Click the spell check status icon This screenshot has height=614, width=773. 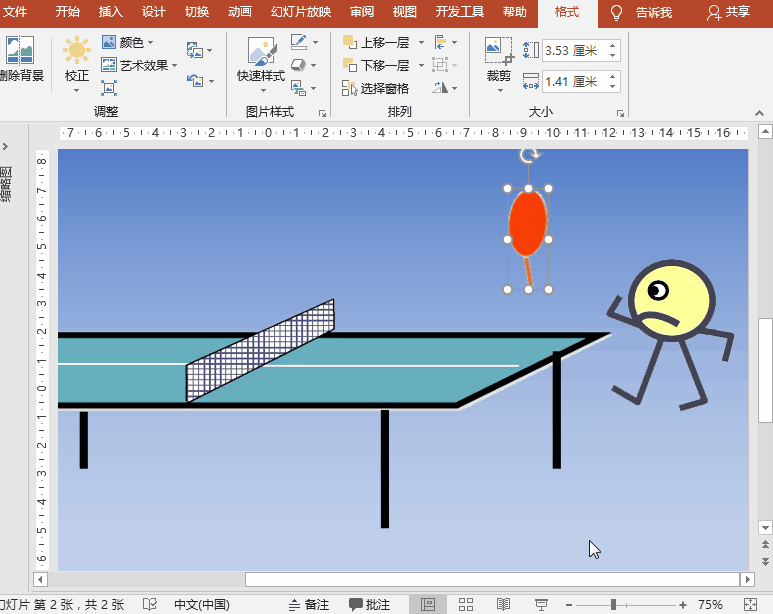pos(150,605)
